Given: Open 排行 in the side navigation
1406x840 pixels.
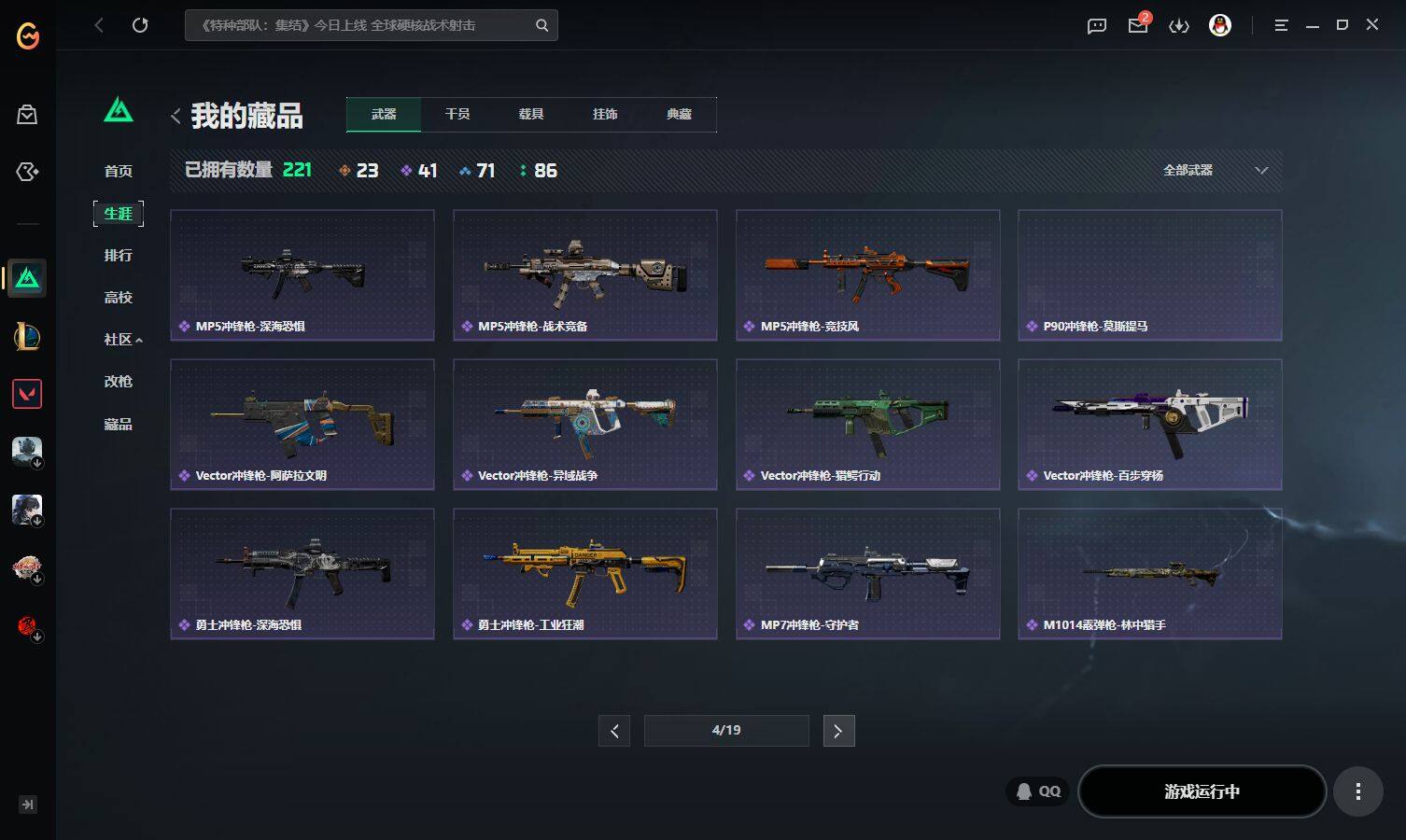Looking at the screenshot, I should tap(119, 256).
